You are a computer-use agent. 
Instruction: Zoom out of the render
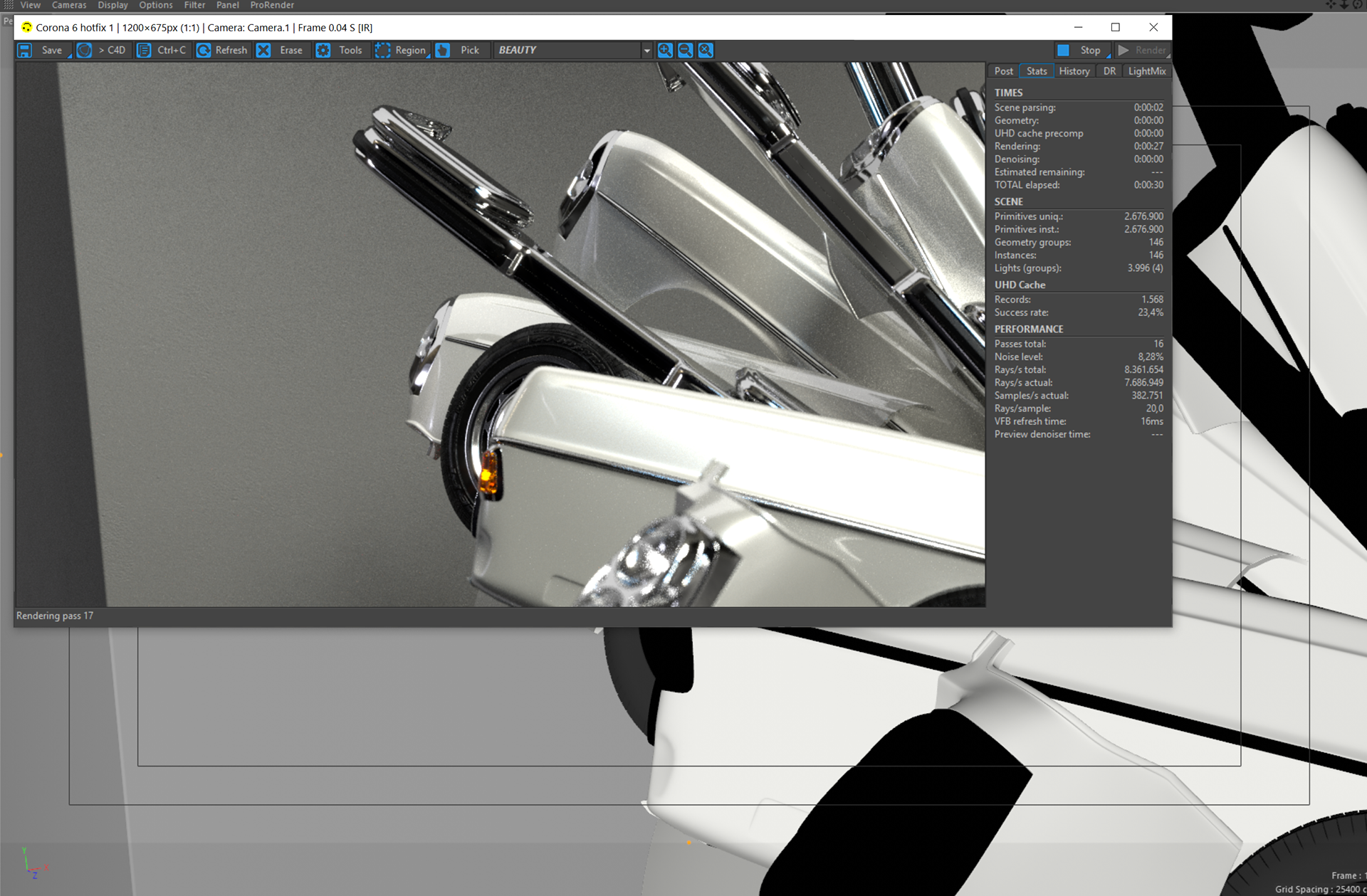point(685,51)
